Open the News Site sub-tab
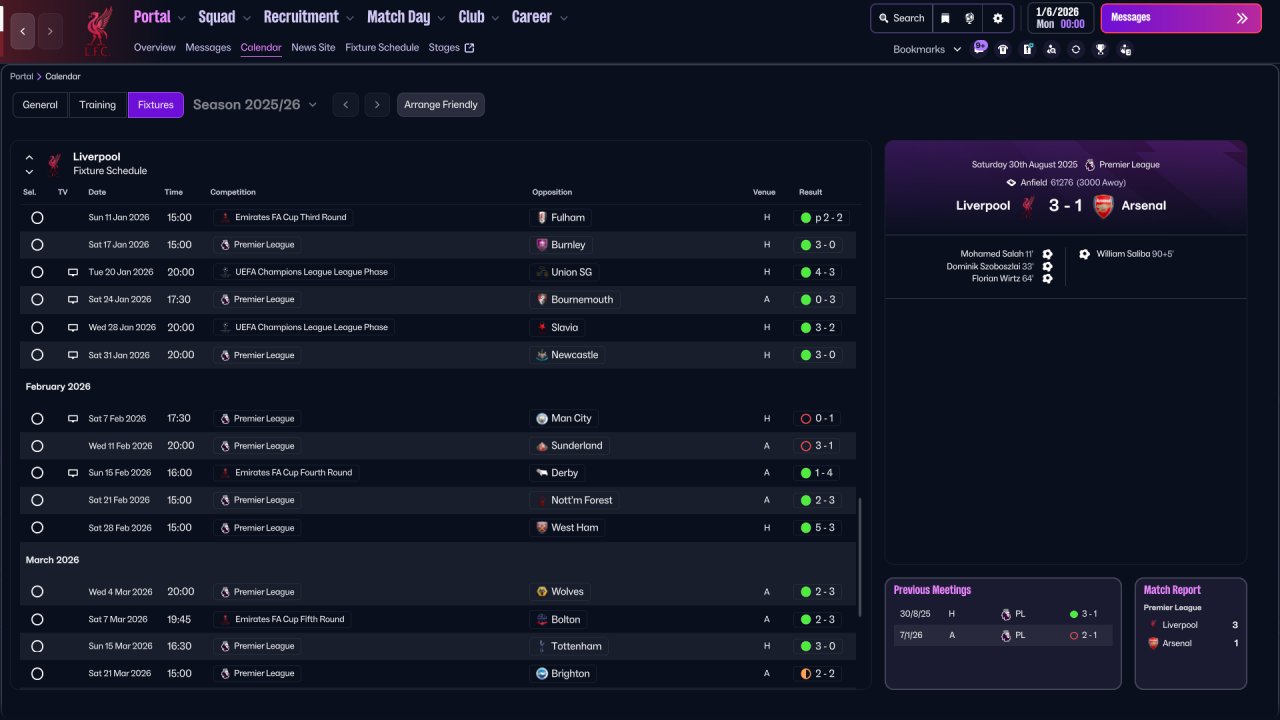This screenshot has height=720, width=1280. [314, 47]
